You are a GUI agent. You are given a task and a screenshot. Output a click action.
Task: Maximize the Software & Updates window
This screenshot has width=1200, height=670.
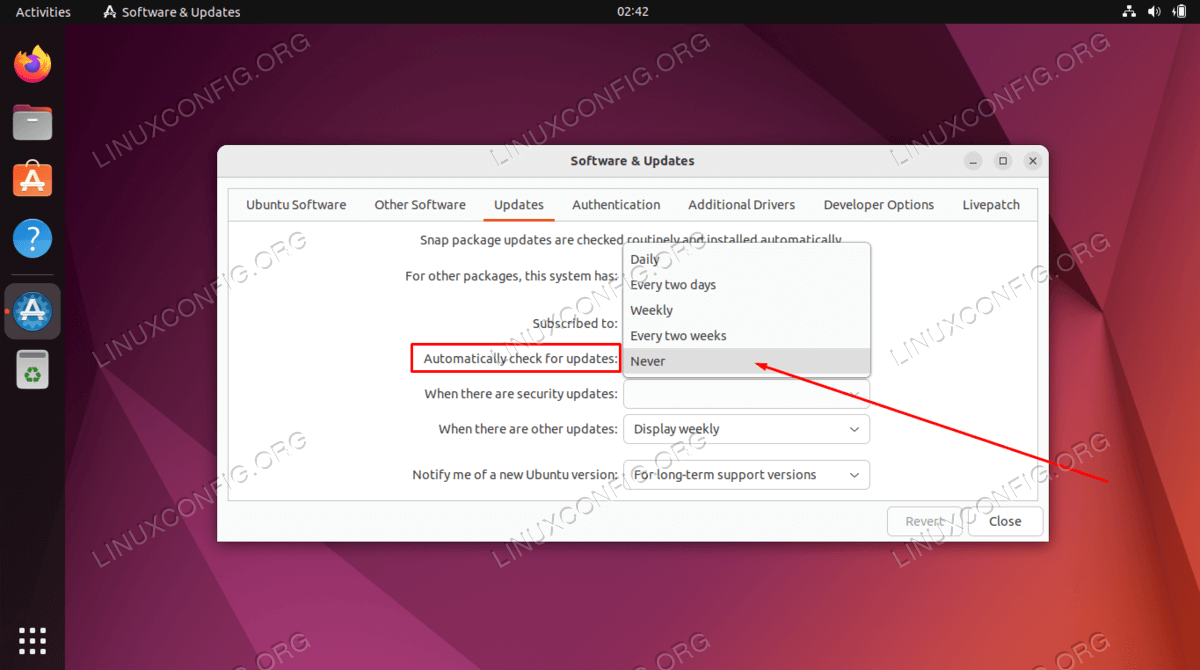click(1003, 161)
